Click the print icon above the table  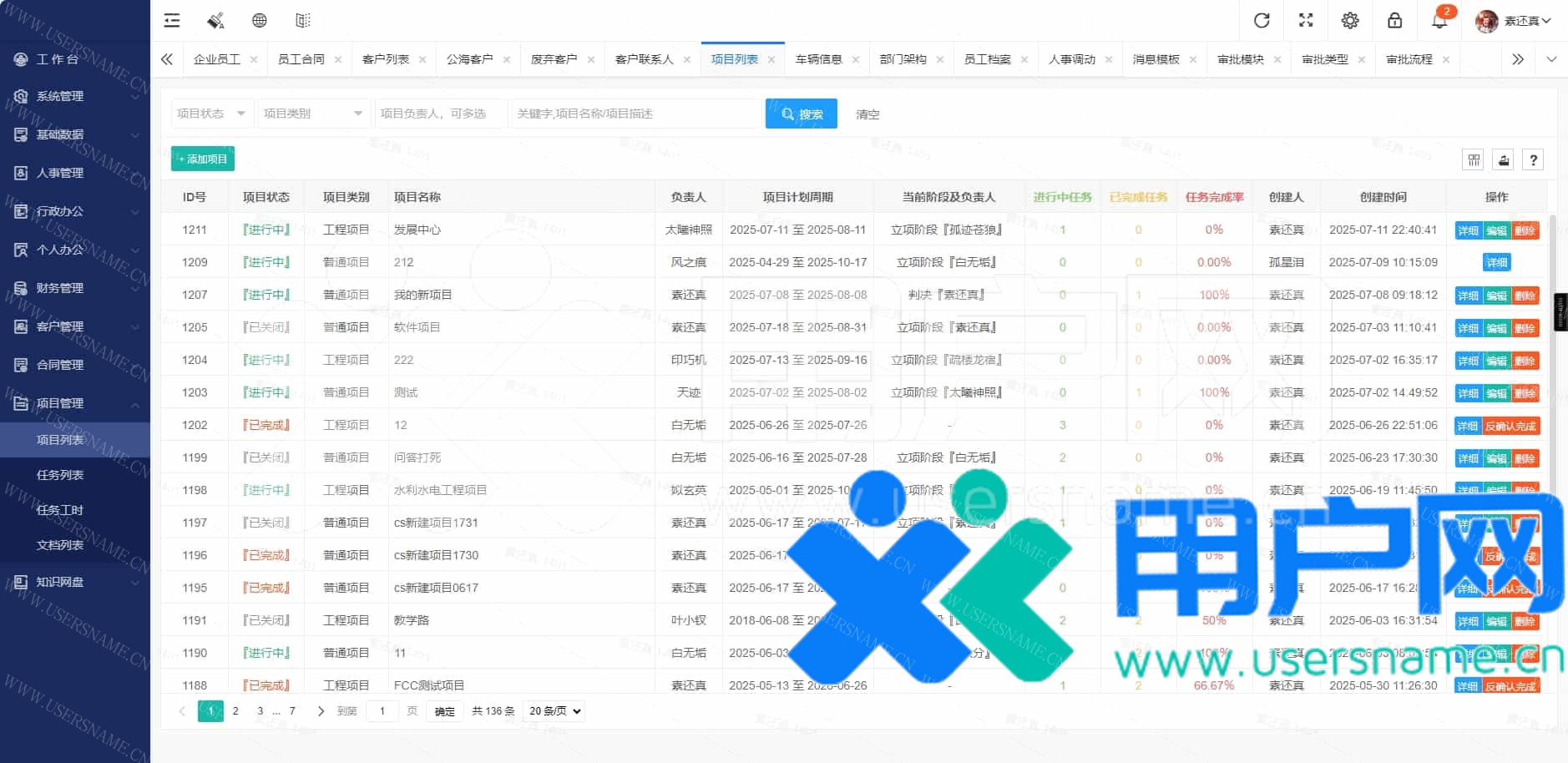(1504, 160)
